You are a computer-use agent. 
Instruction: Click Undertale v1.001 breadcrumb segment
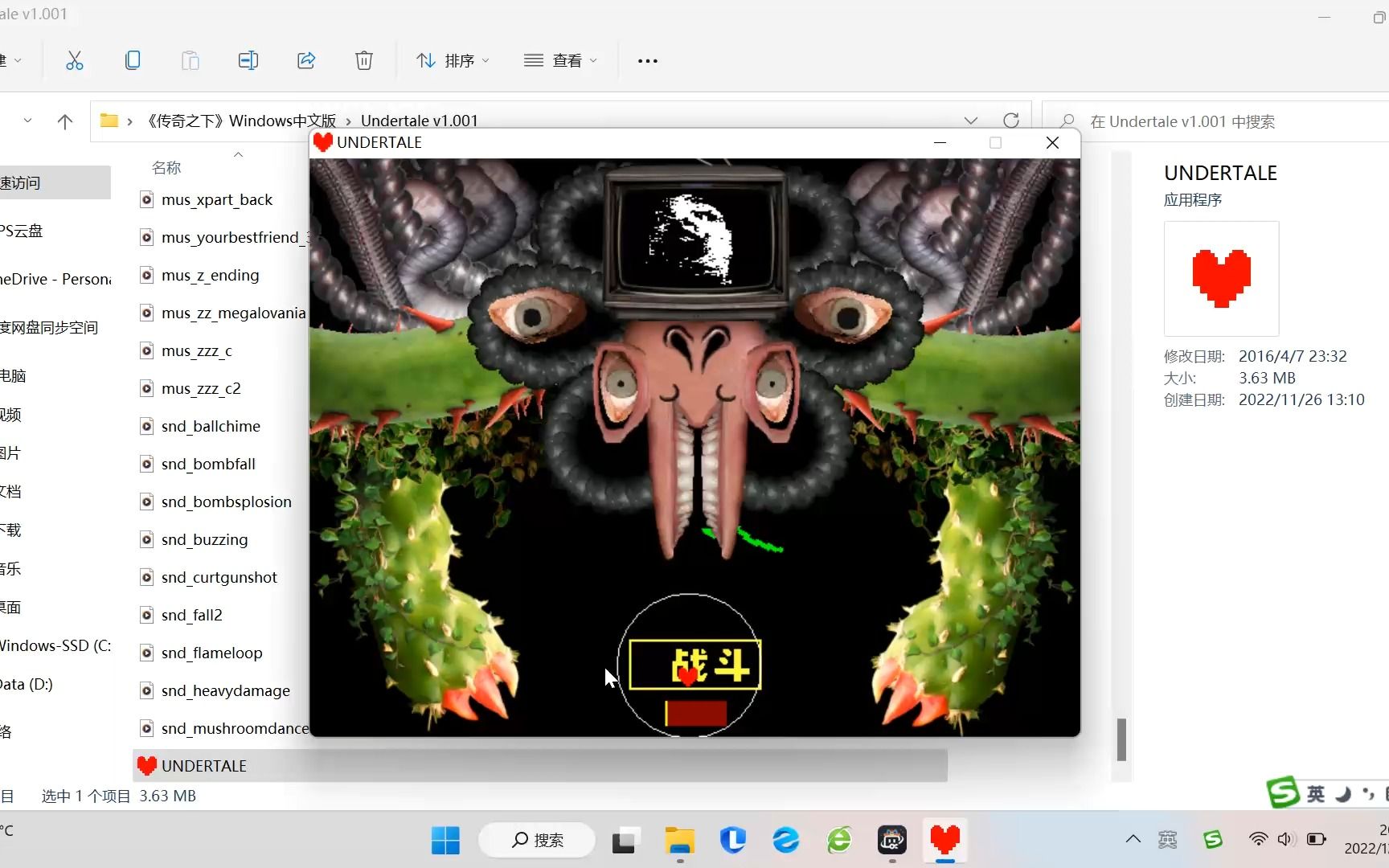pyautogui.click(x=420, y=121)
